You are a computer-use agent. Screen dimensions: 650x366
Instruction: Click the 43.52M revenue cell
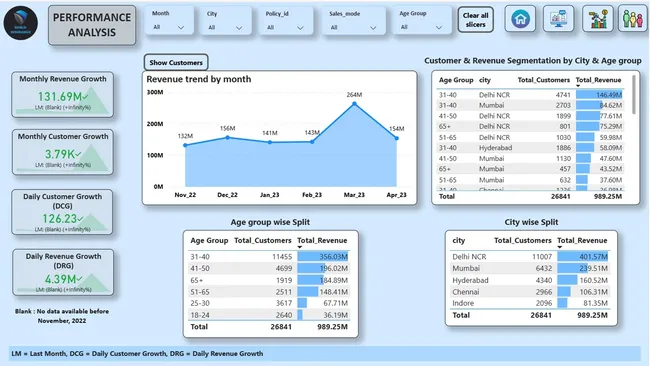click(599, 169)
